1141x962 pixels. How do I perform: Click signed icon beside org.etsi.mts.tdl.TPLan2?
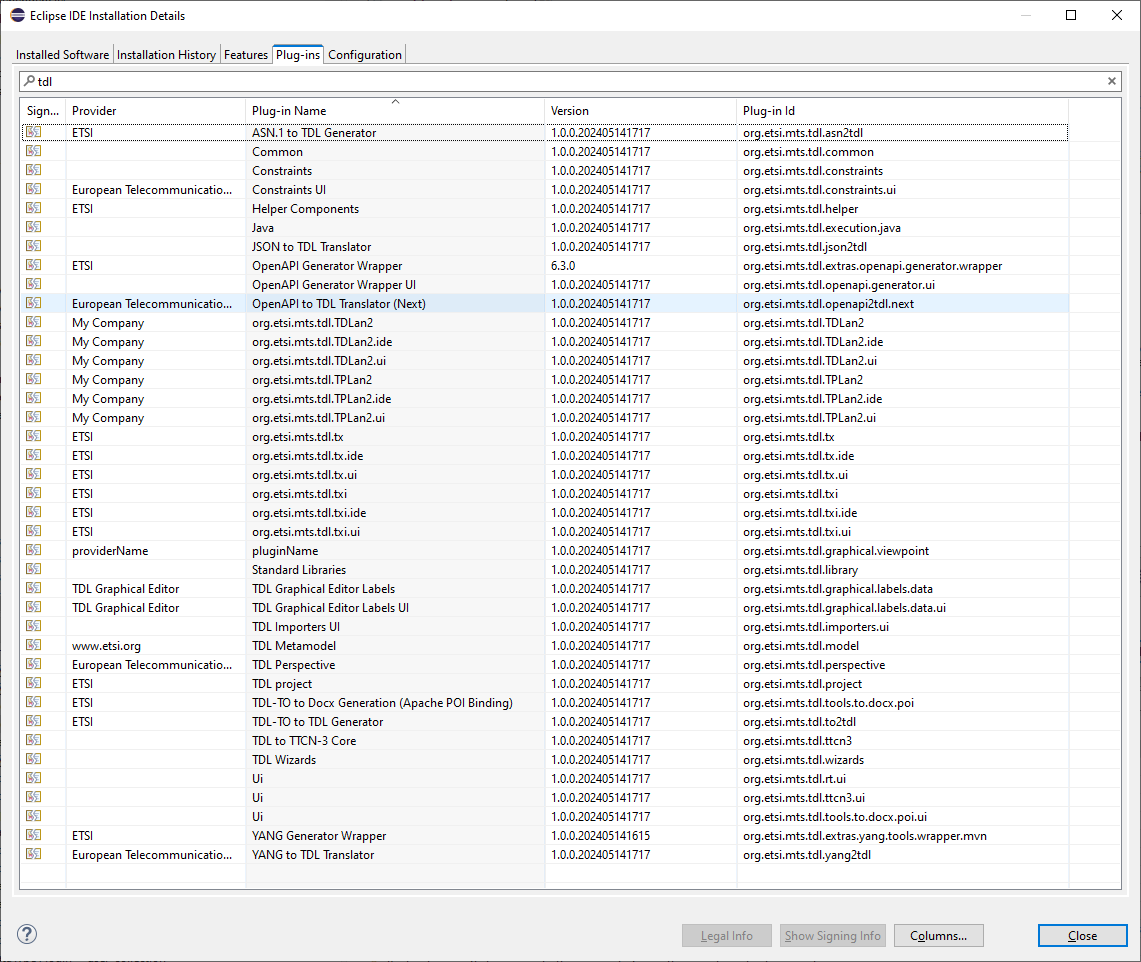33,379
